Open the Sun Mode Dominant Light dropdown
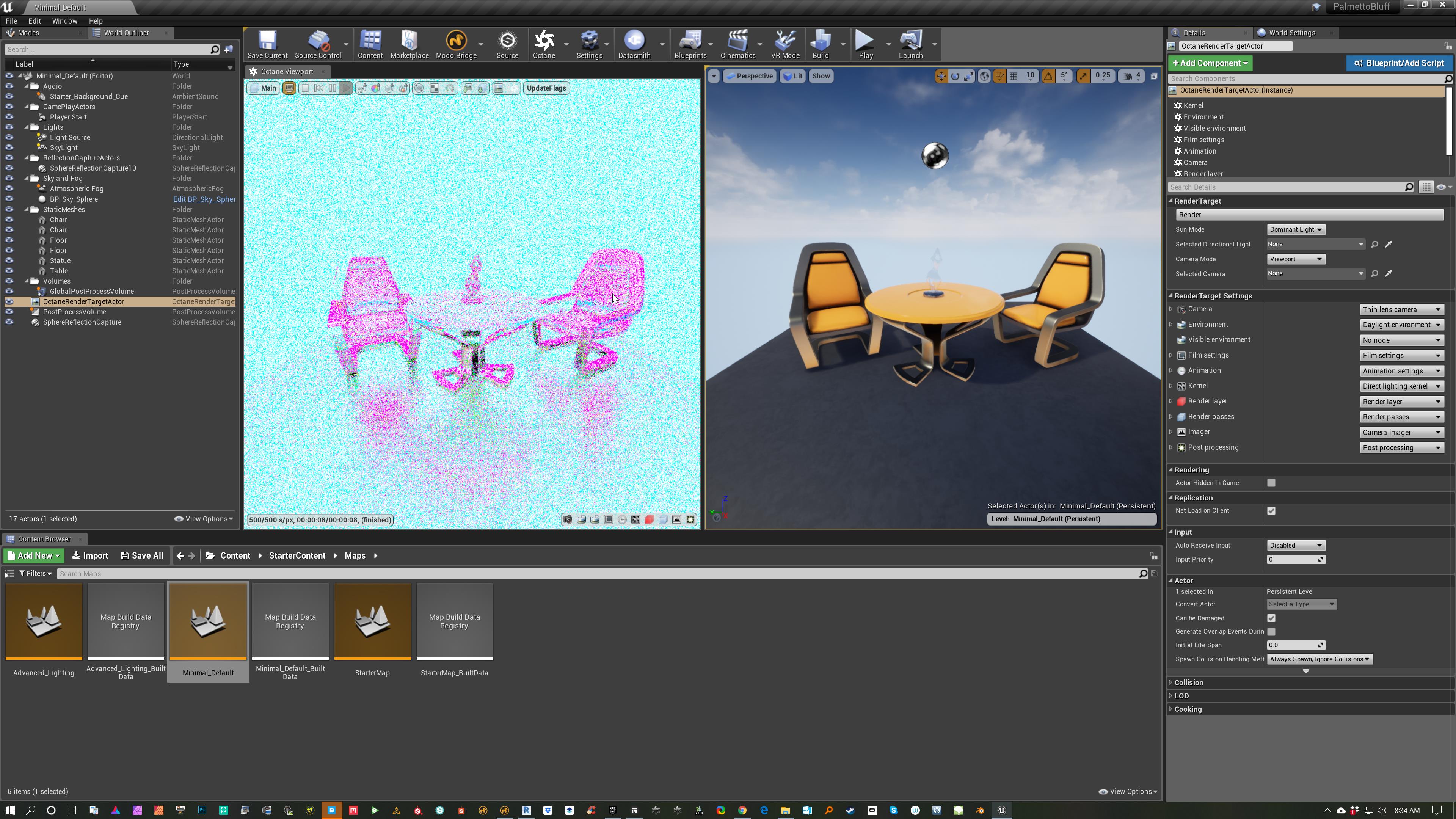The width and height of the screenshot is (1456, 819). click(1296, 229)
